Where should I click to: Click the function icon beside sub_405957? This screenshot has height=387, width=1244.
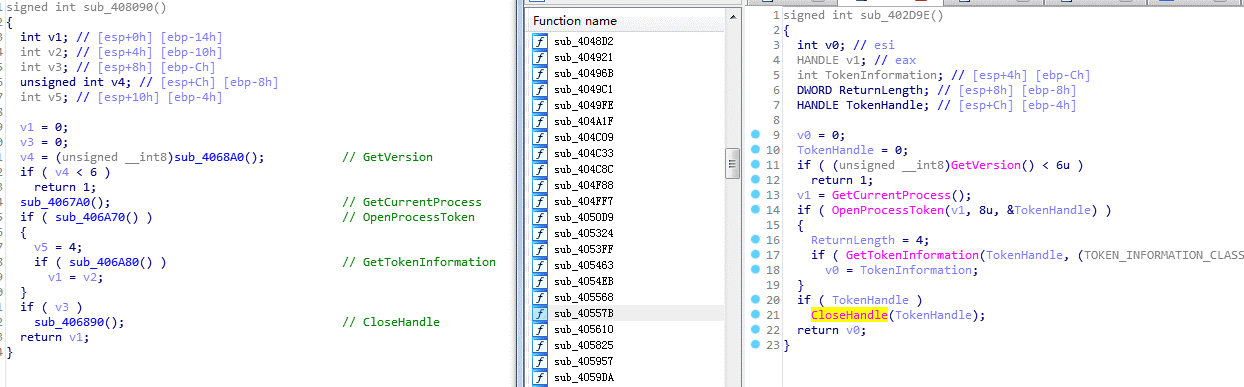tap(540, 361)
